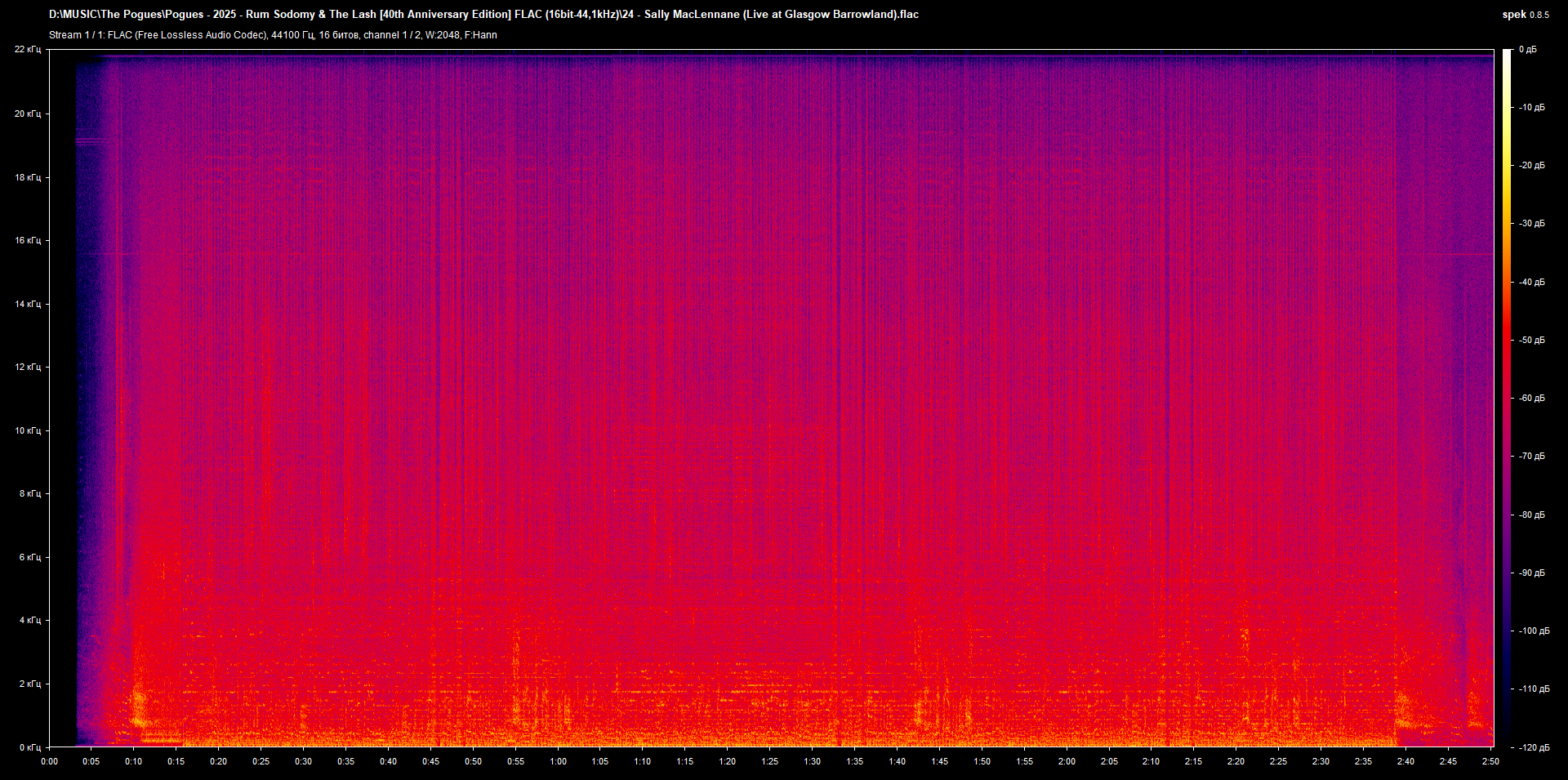Click the -40 дБ scale label

pos(1531,282)
